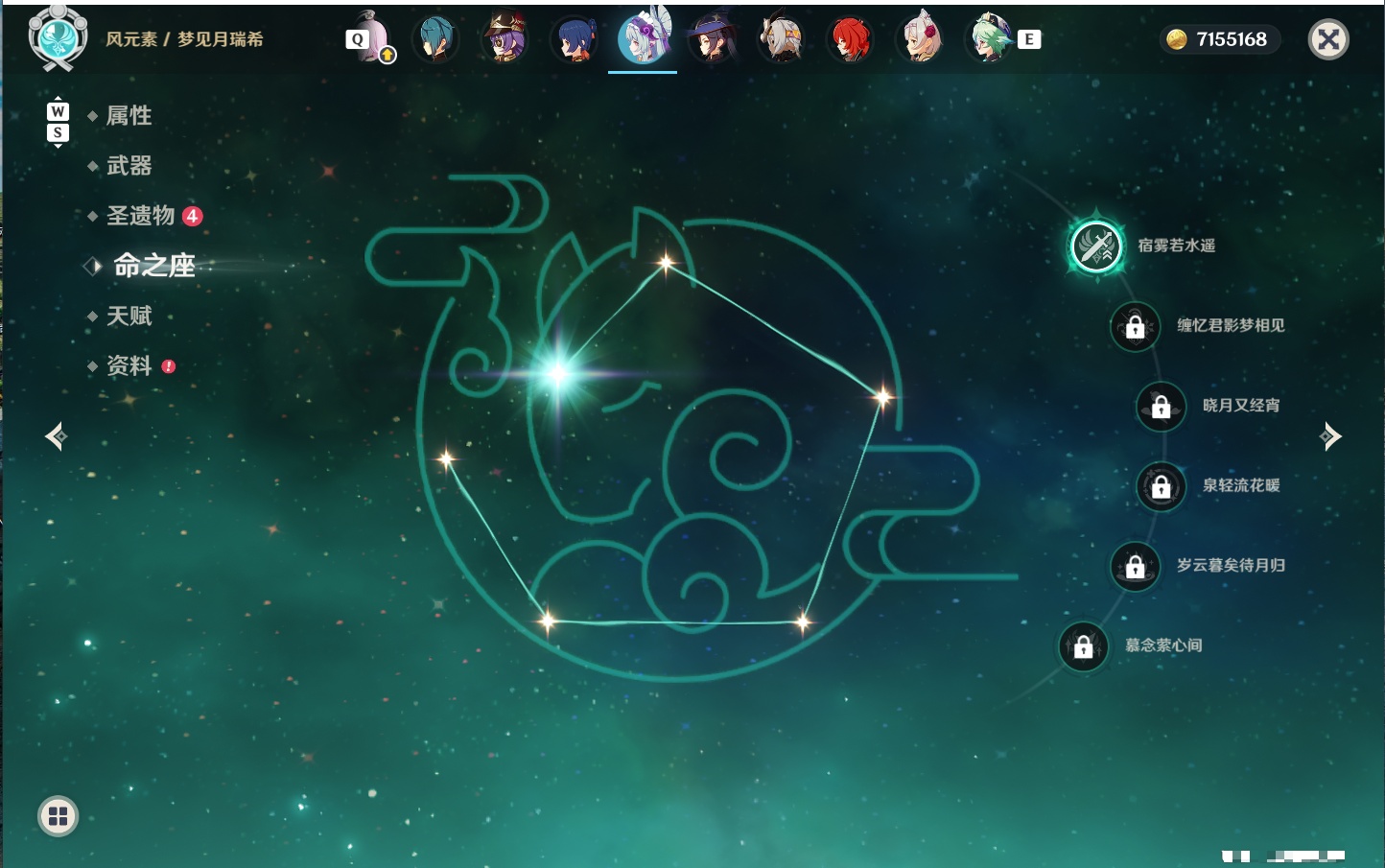
Task: Open the locked 晓月又经宵 constellation node
Action: coord(1162,406)
